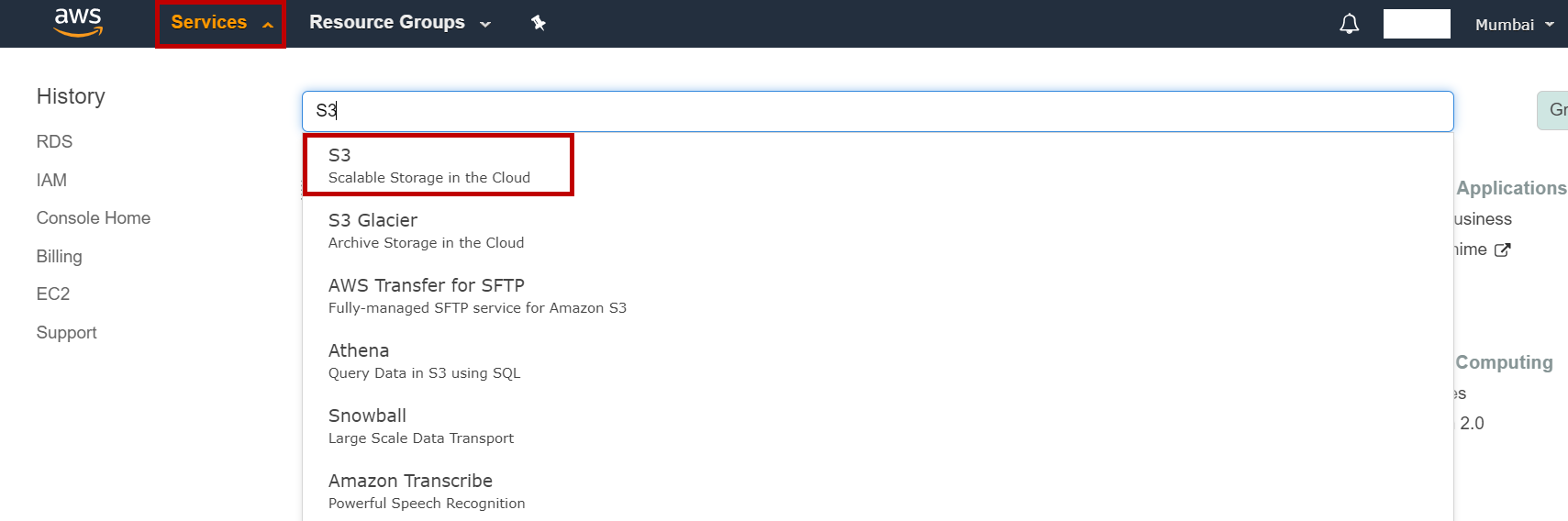The width and height of the screenshot is (1568, 521).
Task: Choose Snowball Large Scale Data Transport
Action: click(x=420, y=426)
